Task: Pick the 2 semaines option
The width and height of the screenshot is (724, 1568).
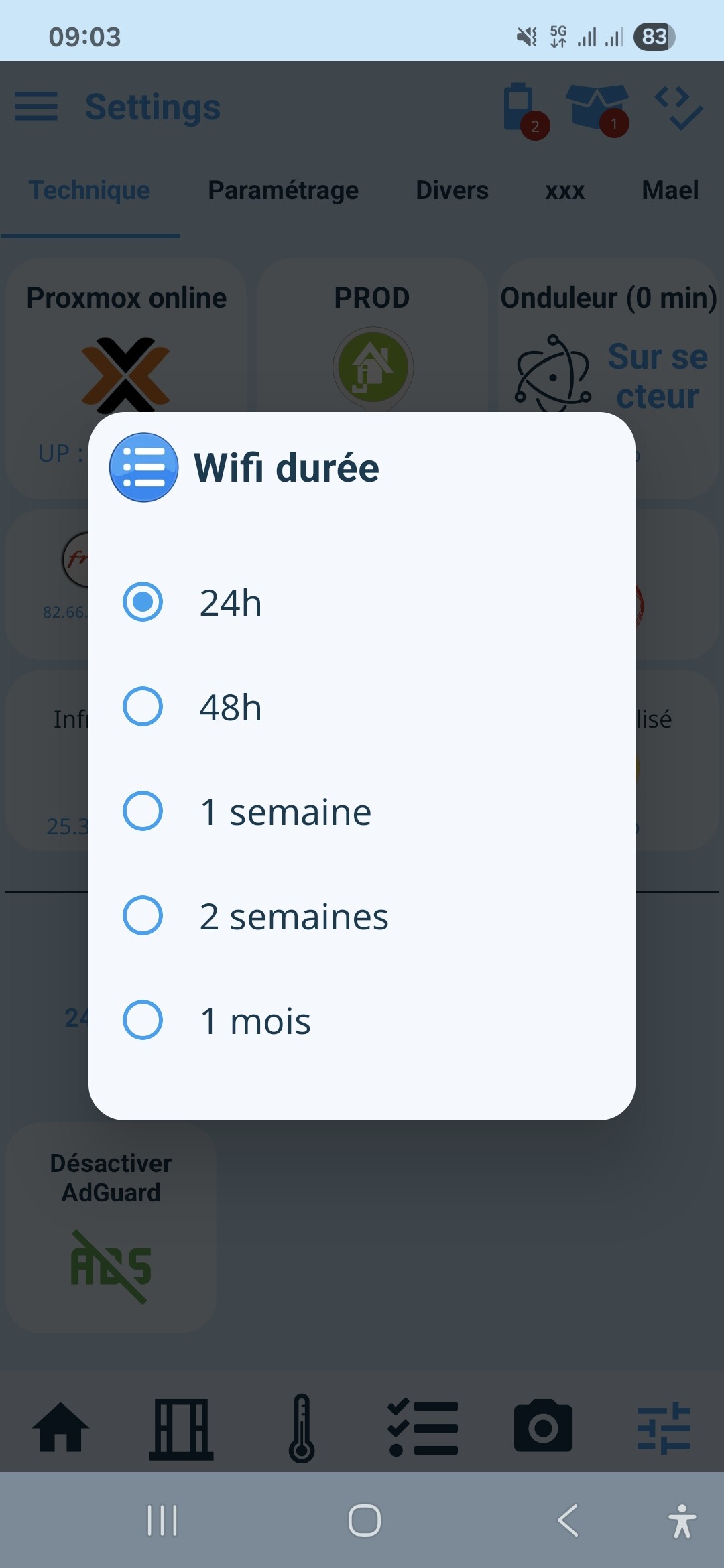Action: click(x=362, y=915)
